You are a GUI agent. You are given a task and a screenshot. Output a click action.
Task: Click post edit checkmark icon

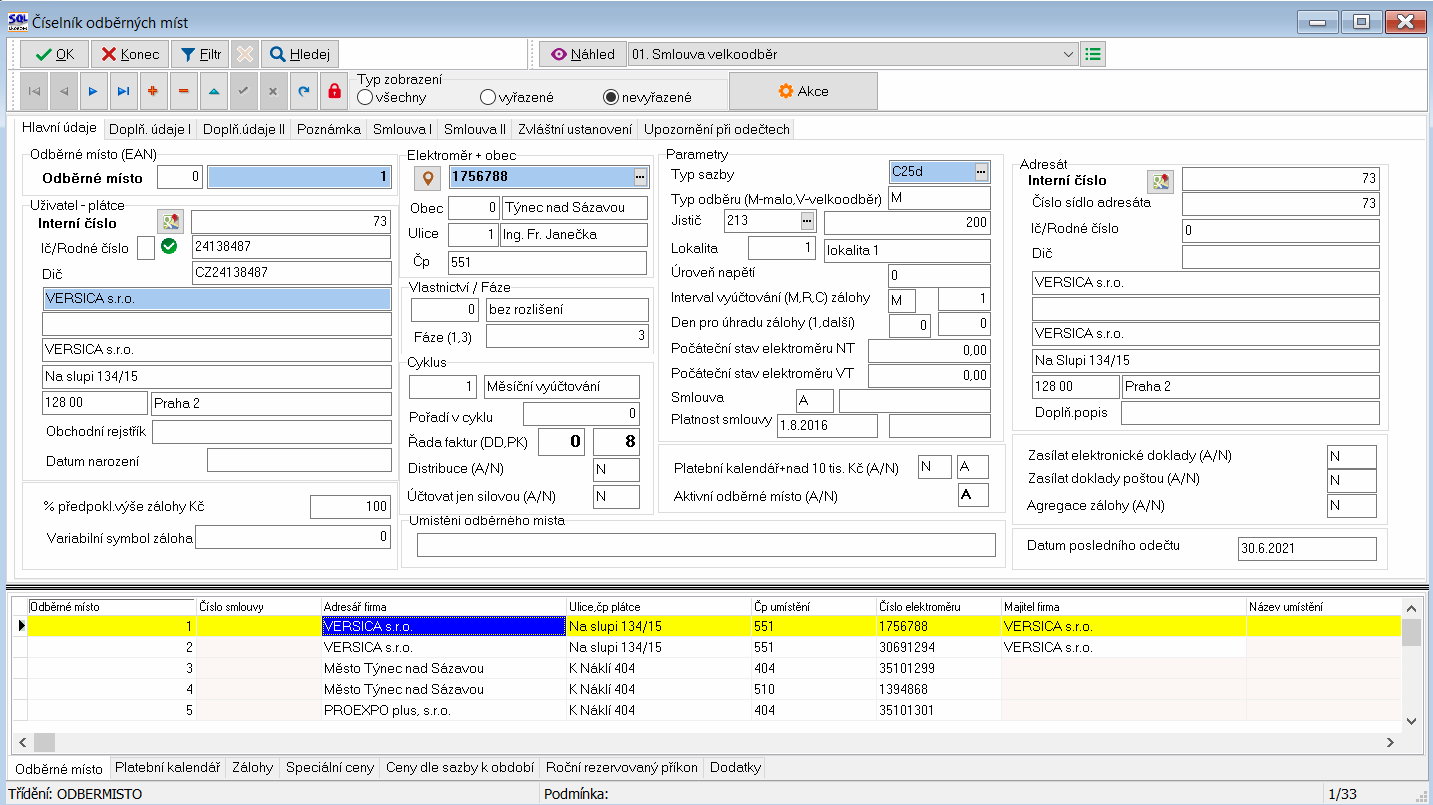pos(242,91)
